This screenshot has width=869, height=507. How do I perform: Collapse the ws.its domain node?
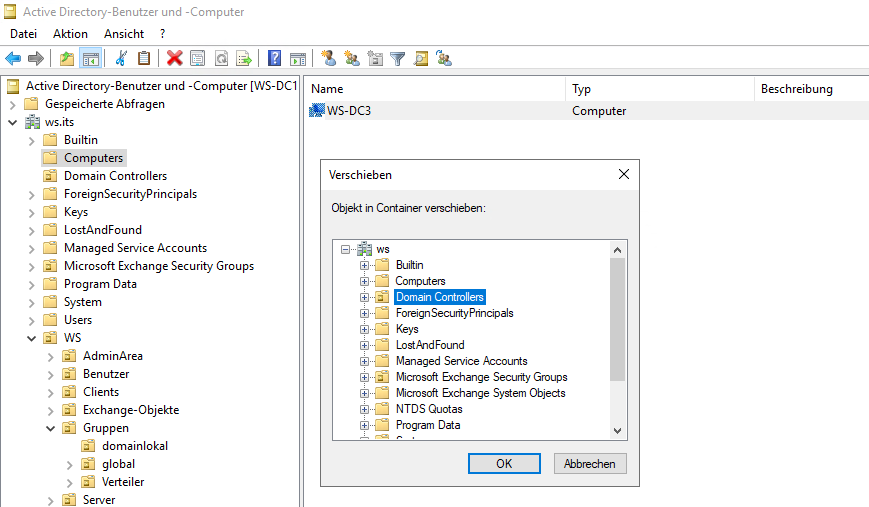tap(13, 122)
